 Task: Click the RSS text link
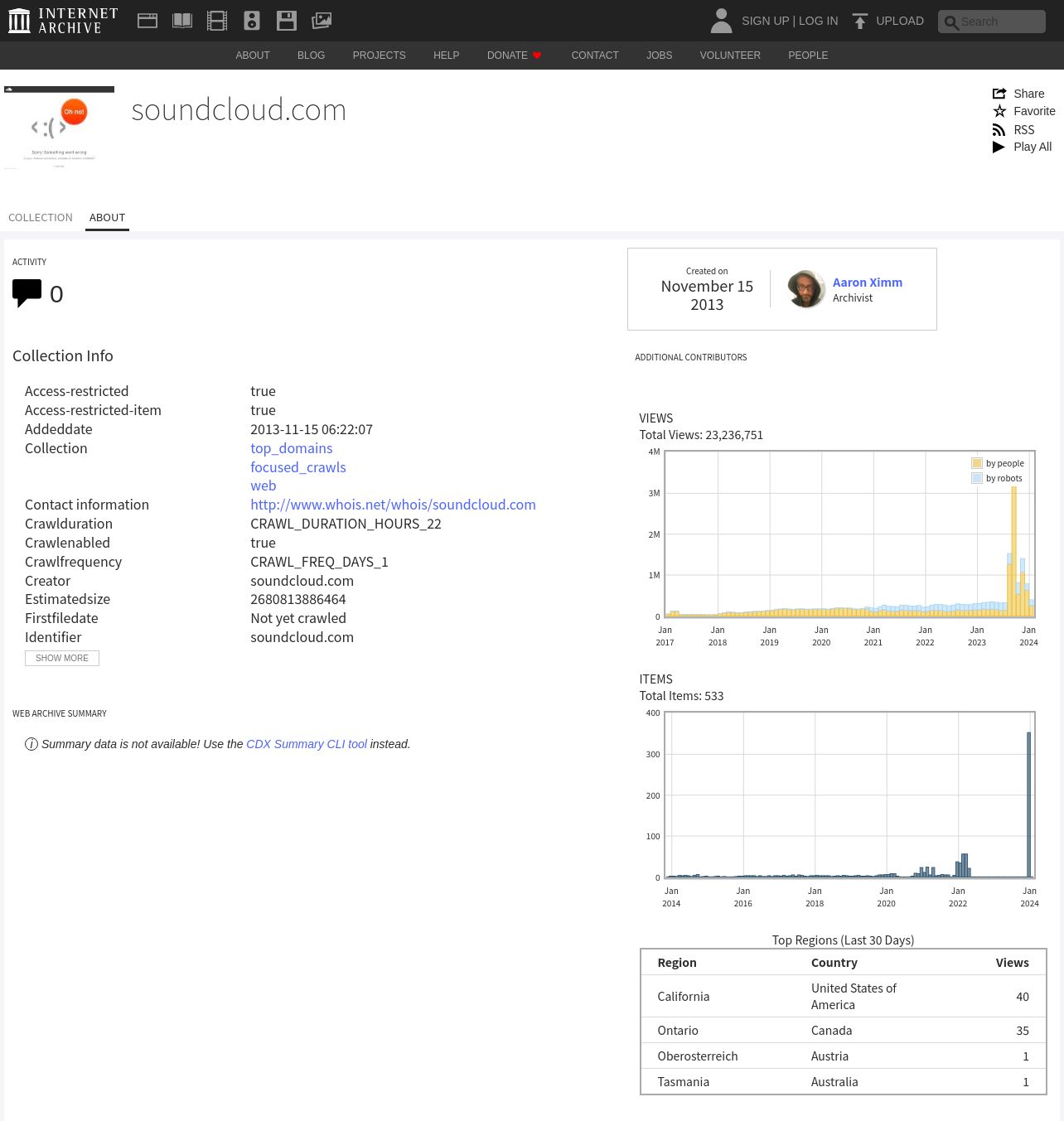click(1024, 130)
